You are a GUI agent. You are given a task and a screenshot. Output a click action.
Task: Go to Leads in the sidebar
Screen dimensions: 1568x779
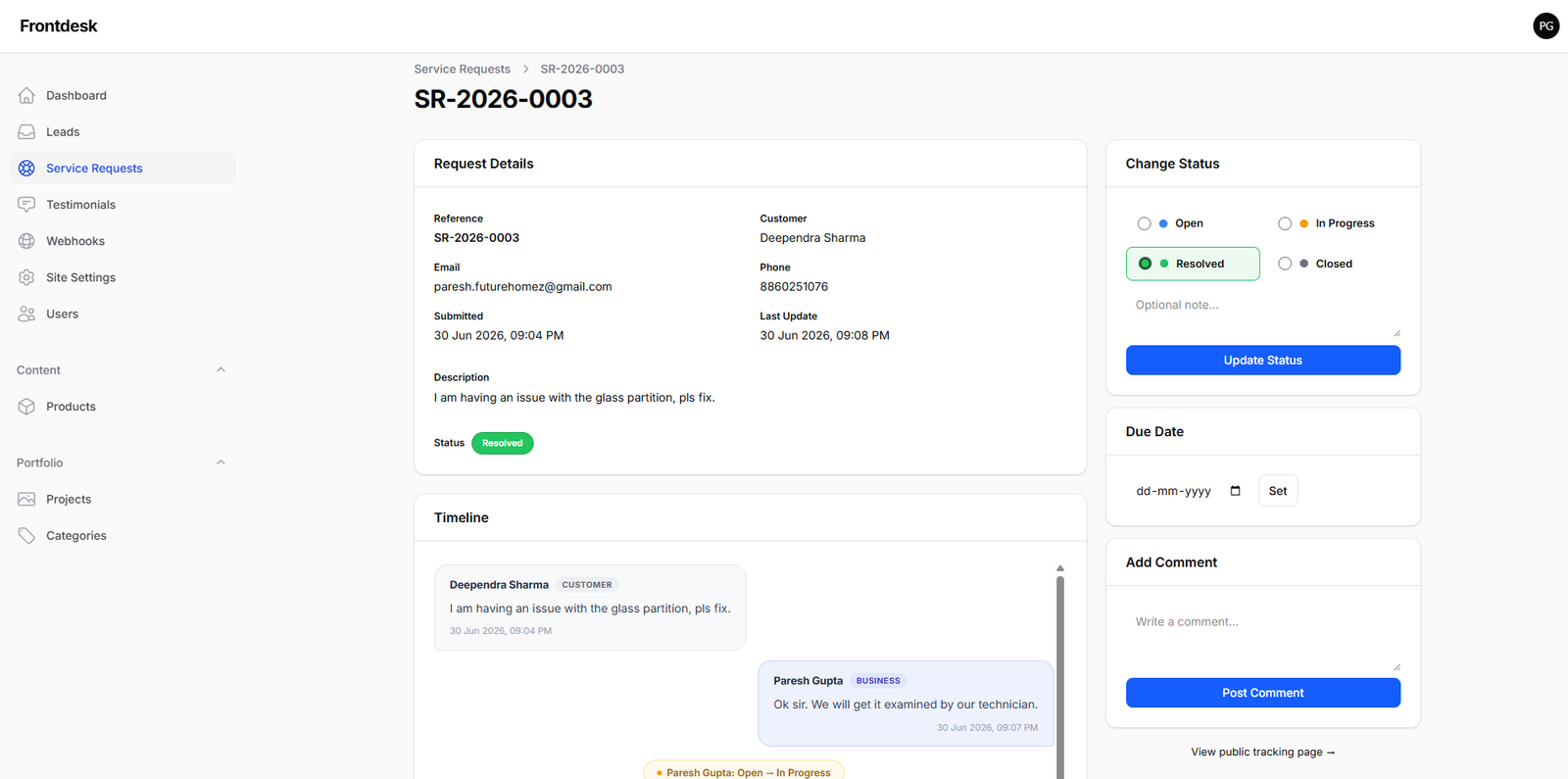click(x=122, y=131)
